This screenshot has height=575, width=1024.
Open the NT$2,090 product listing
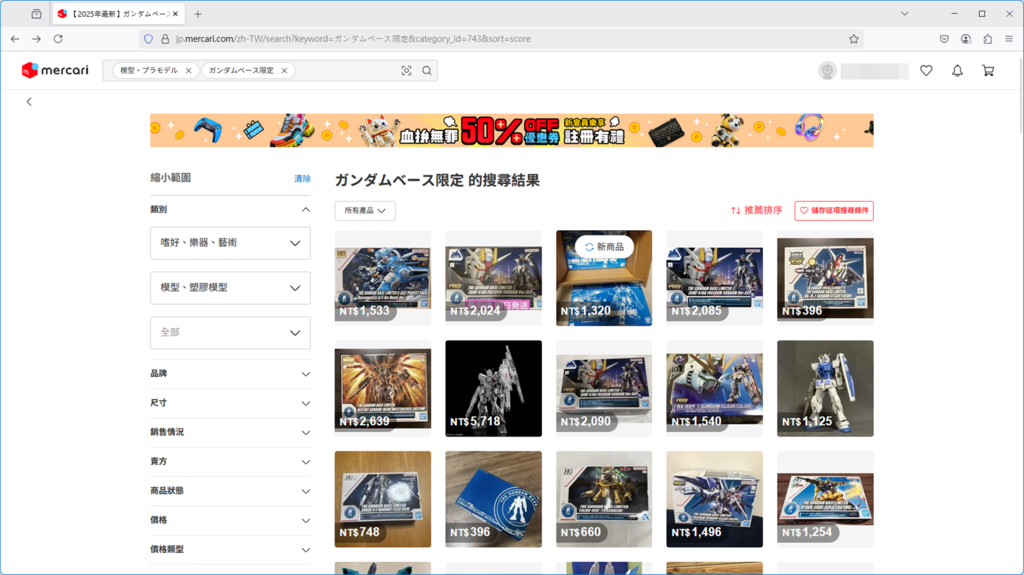[x=604, y=388]
